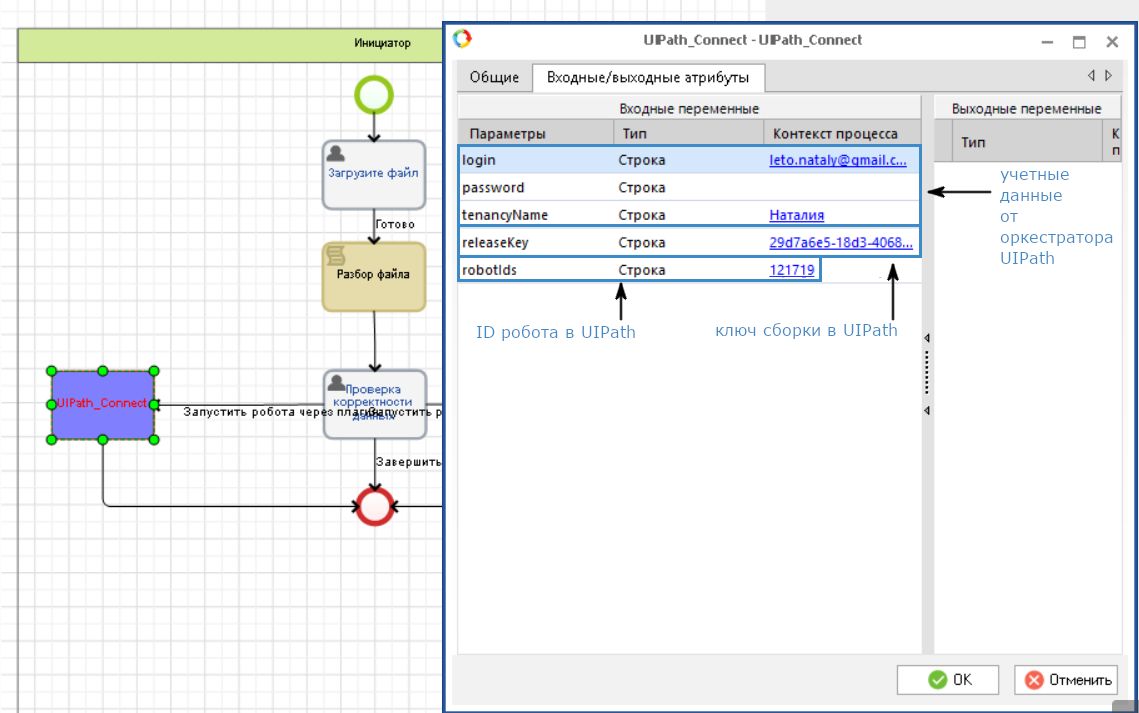Viewport: 1139px width, 713px height.
Task: Close the UIPath_Connect dialog
Action: point(1112,42)
